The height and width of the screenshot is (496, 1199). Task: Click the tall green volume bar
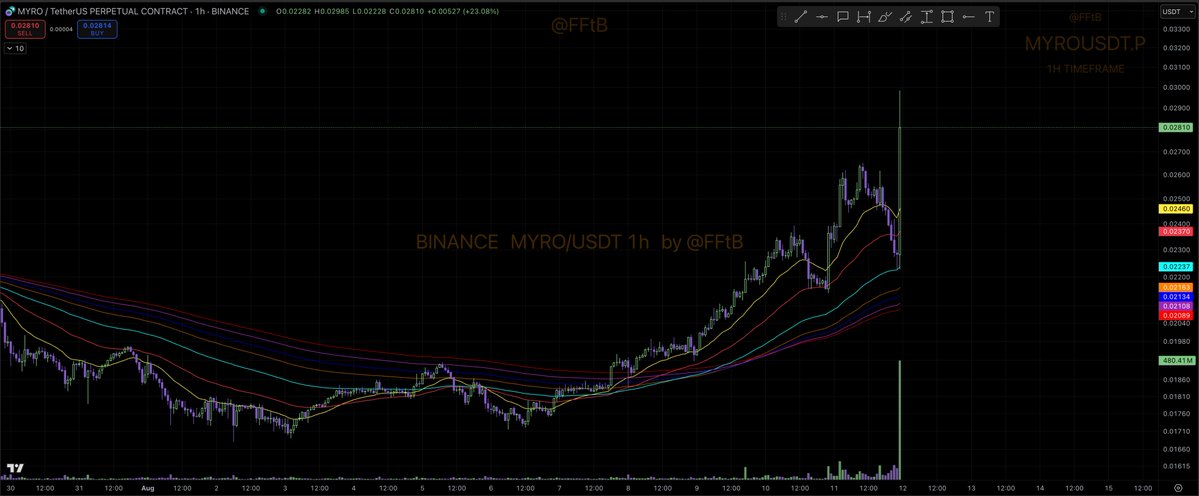pyautogui.click(x=900, y=420)
